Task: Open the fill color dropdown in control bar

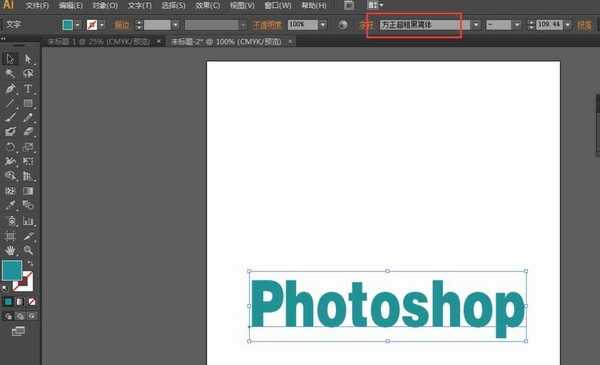Action: tap(78, 25)
